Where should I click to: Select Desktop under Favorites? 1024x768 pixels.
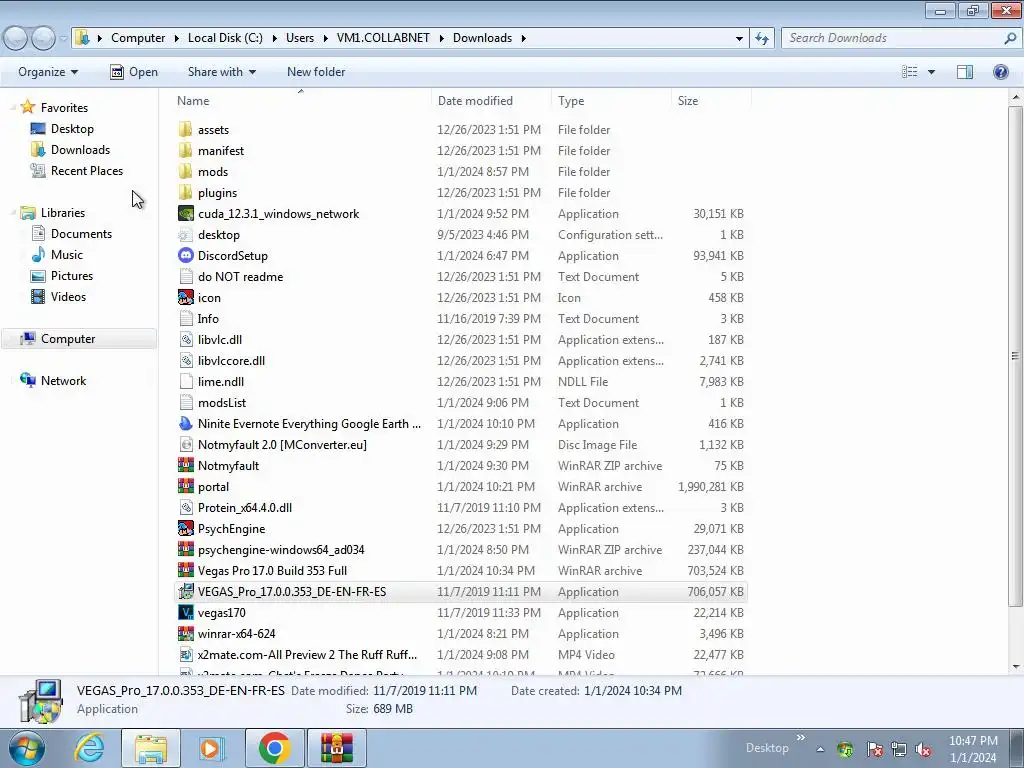(x=72, y=129)
